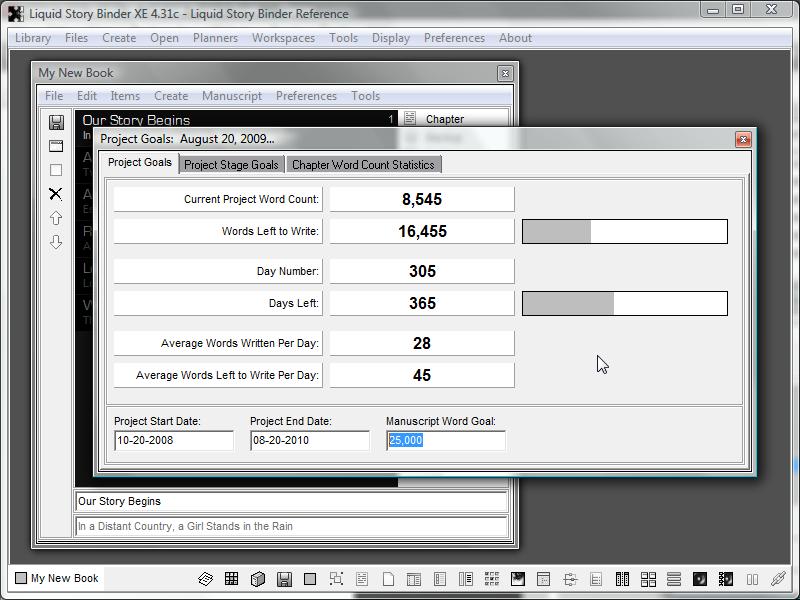
Task: Click the Project End Date field
Action: 310,440
